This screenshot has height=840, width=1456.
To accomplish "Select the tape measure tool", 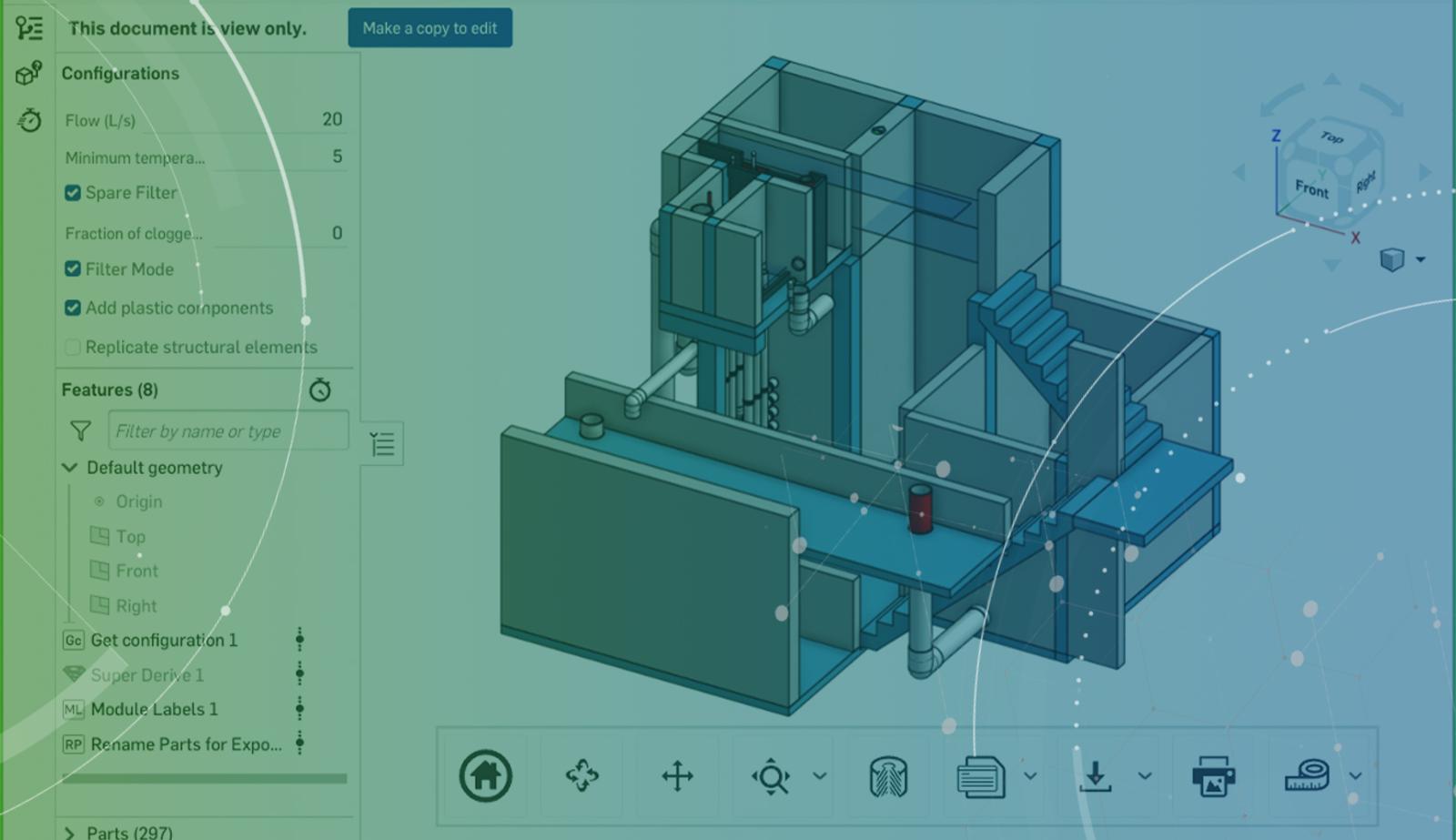I will point(1307,776).
